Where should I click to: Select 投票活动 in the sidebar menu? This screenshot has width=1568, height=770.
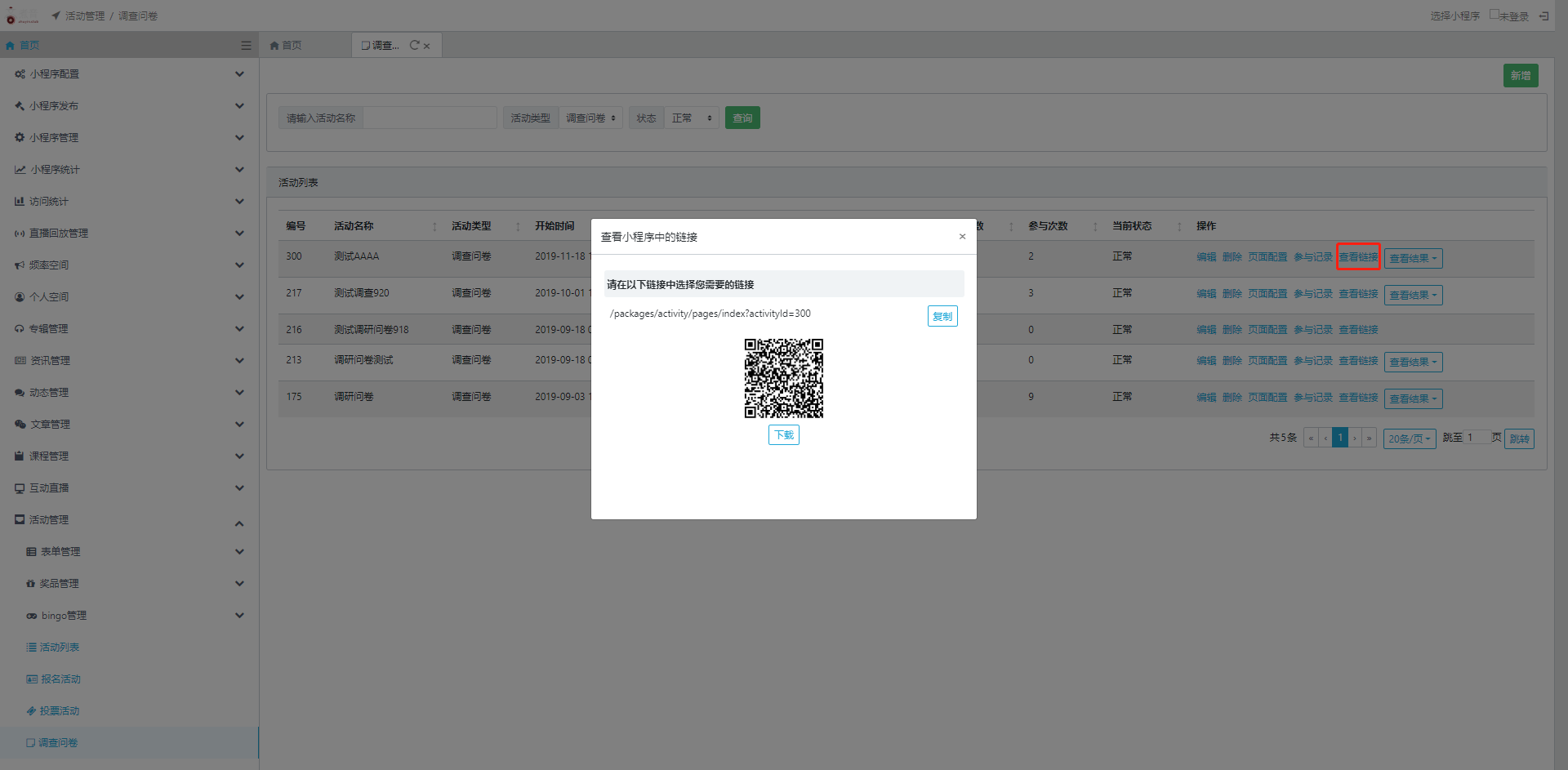[x=60, y=711]
